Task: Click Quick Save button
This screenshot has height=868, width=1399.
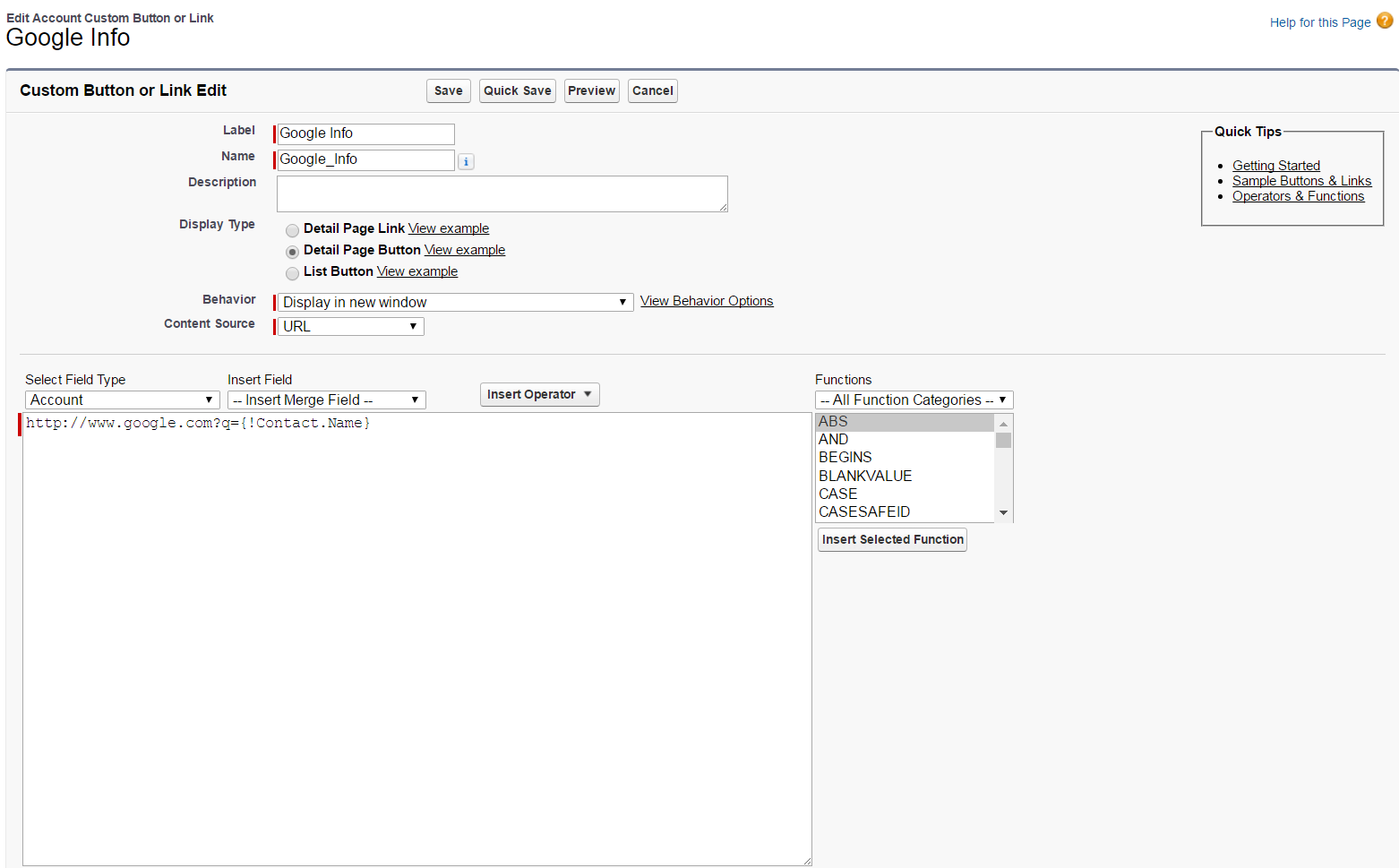Action: point(518,90)
